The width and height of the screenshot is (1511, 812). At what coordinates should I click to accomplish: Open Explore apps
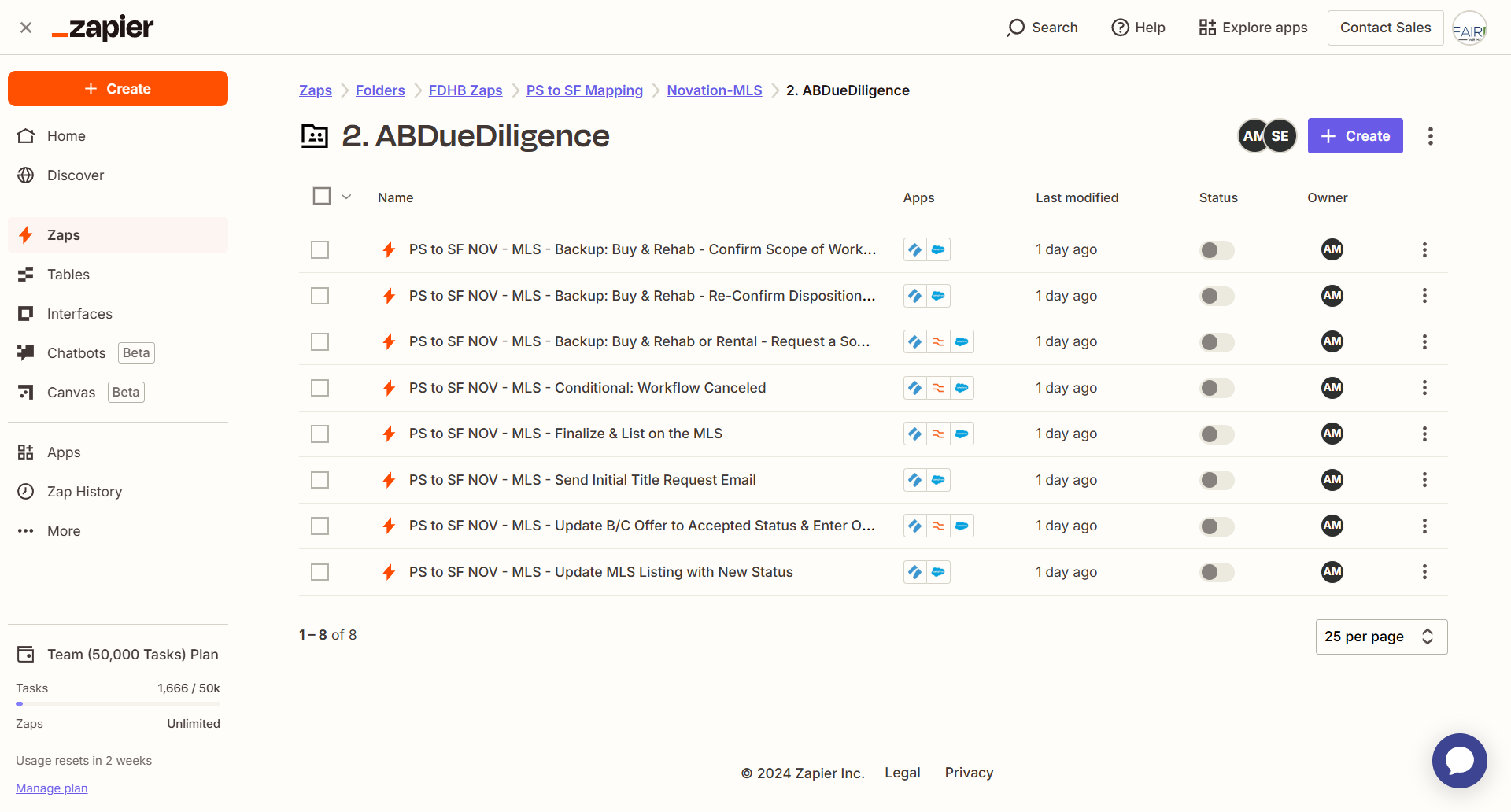point(1253,28)
